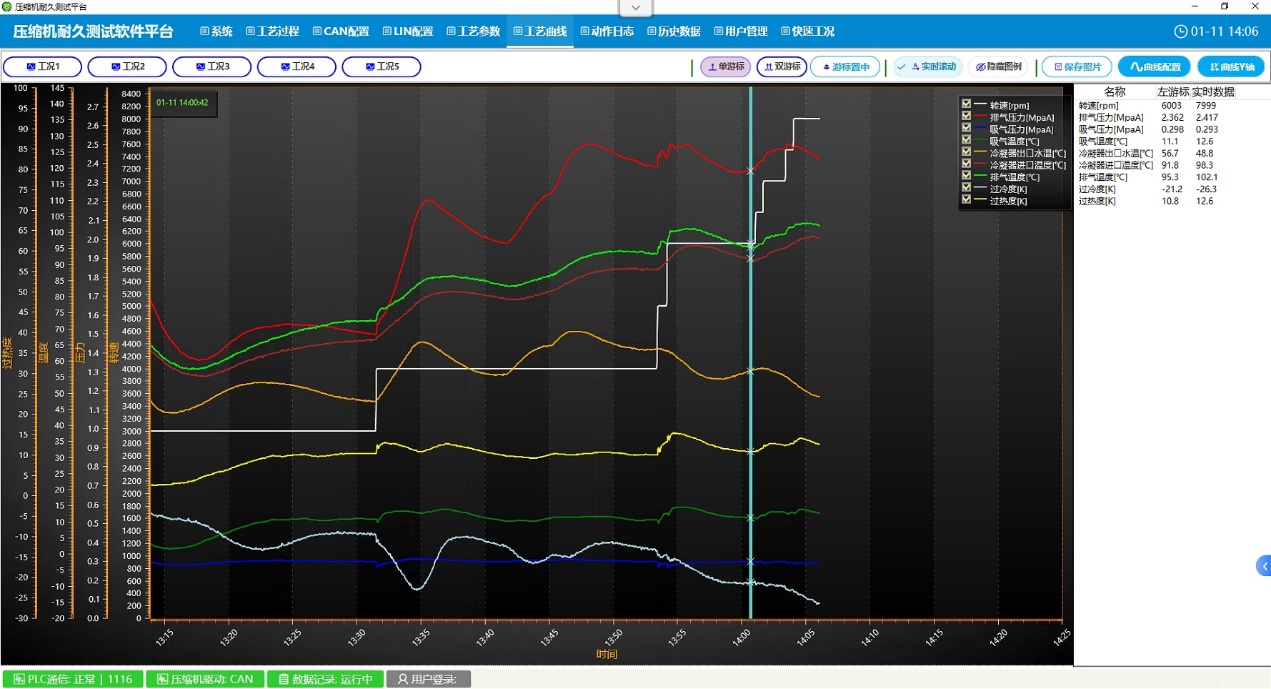
Task: Open 曲线配置 curve configuration
Action: (x=1154, y=67)
